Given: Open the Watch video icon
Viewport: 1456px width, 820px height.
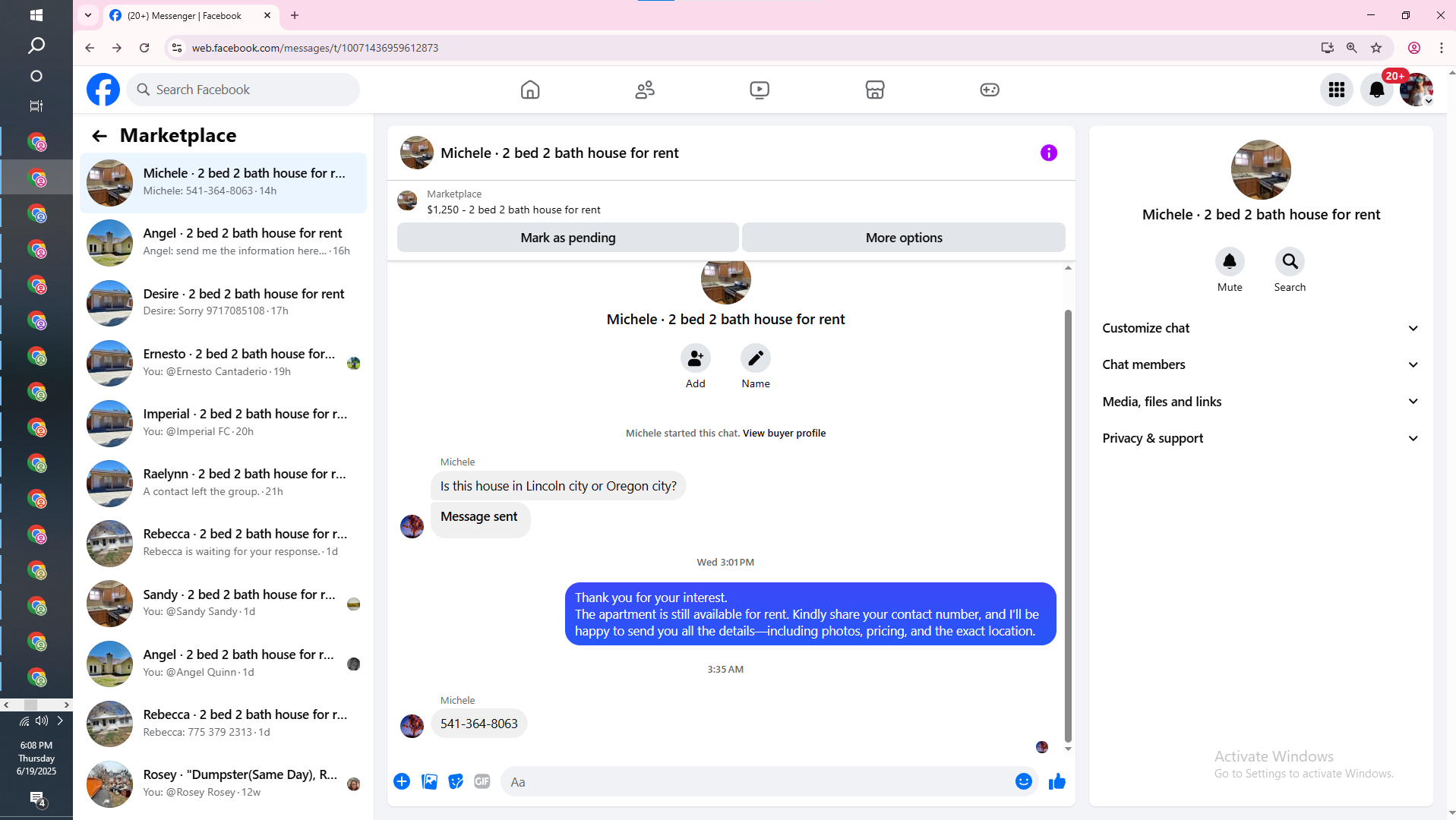Looking at the screenshot, I should (760, 90).
